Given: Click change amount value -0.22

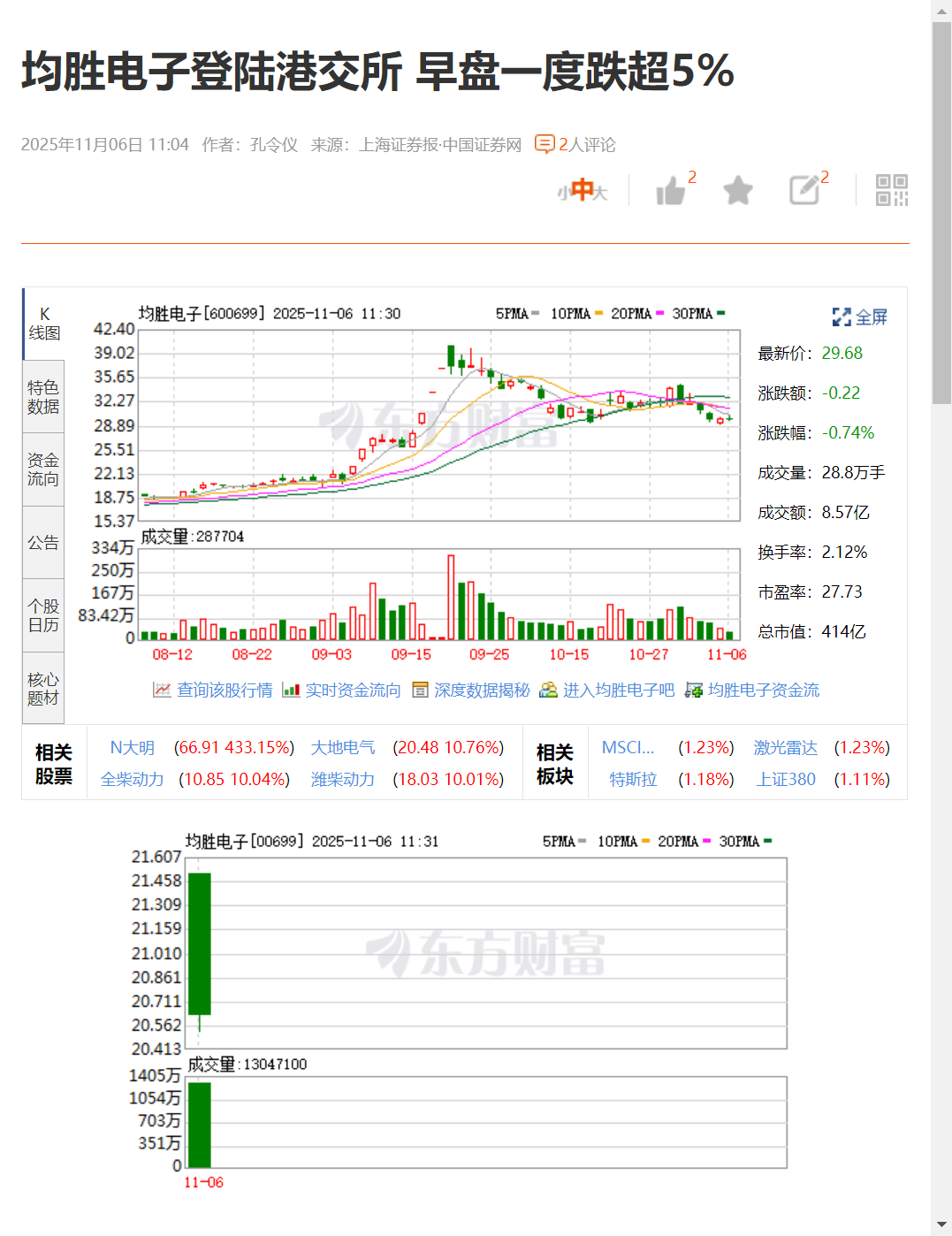Looking at the screenshot, I should pyautogui.click(x=841, y=393).
